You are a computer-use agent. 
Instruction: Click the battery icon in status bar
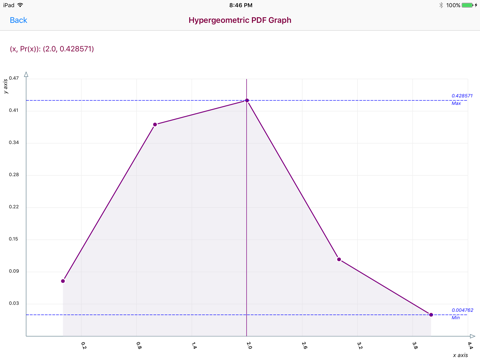468,5
